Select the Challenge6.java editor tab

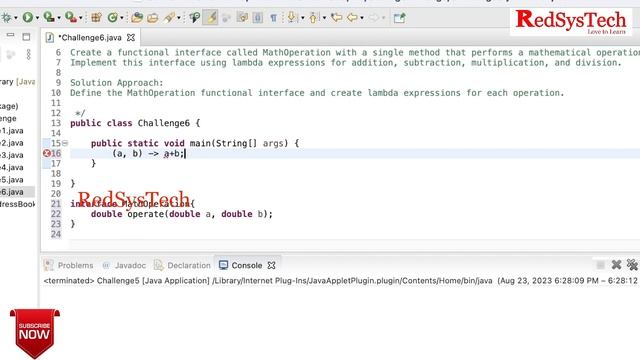(90, 38)
